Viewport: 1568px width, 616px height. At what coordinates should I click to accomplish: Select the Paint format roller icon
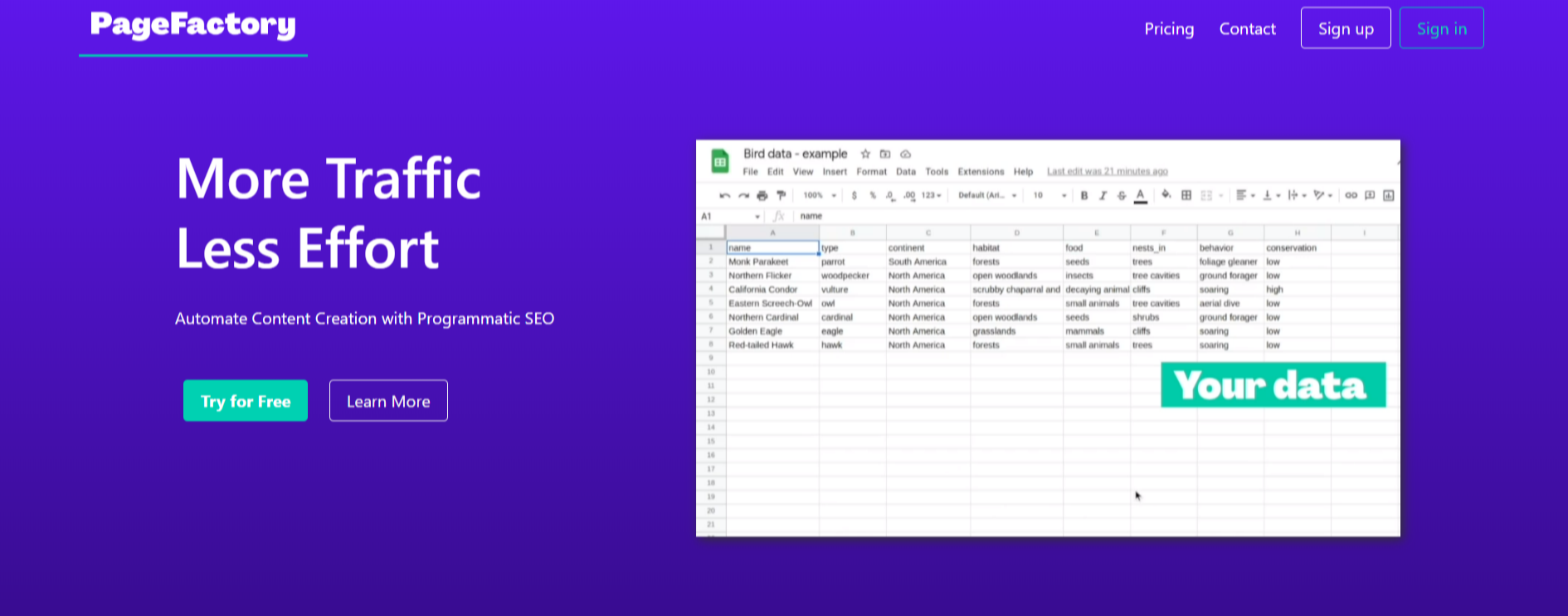tap(781, 196)
